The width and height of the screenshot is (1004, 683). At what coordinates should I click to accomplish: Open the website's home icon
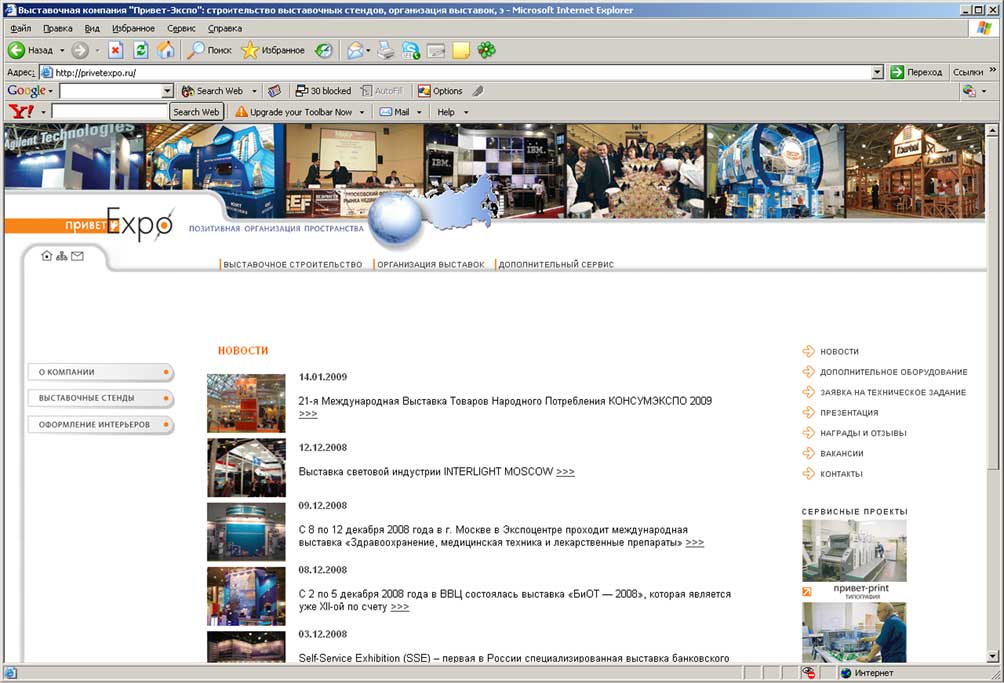(x=46, y=256)
